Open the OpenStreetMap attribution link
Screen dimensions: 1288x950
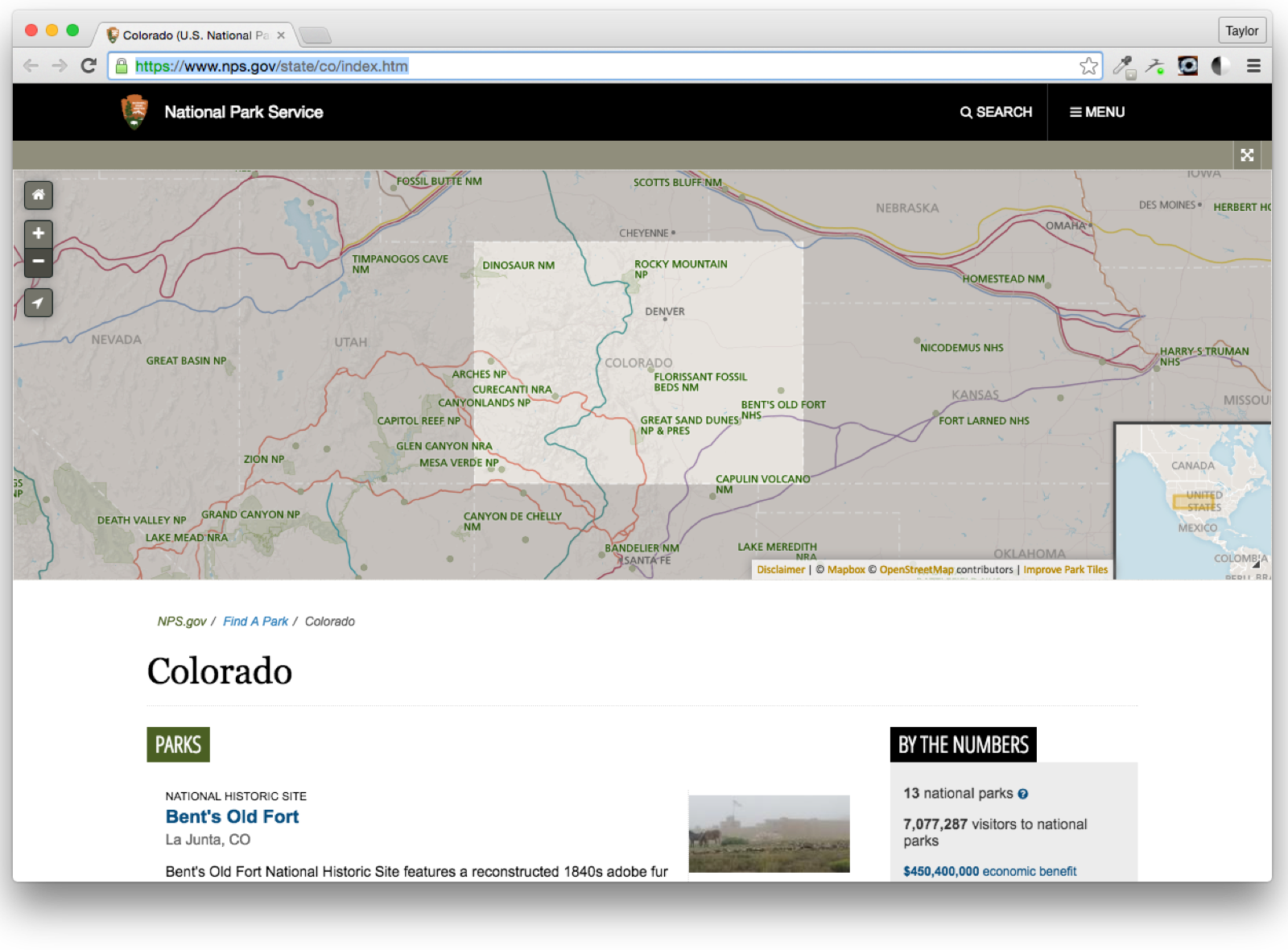point(916,569)
